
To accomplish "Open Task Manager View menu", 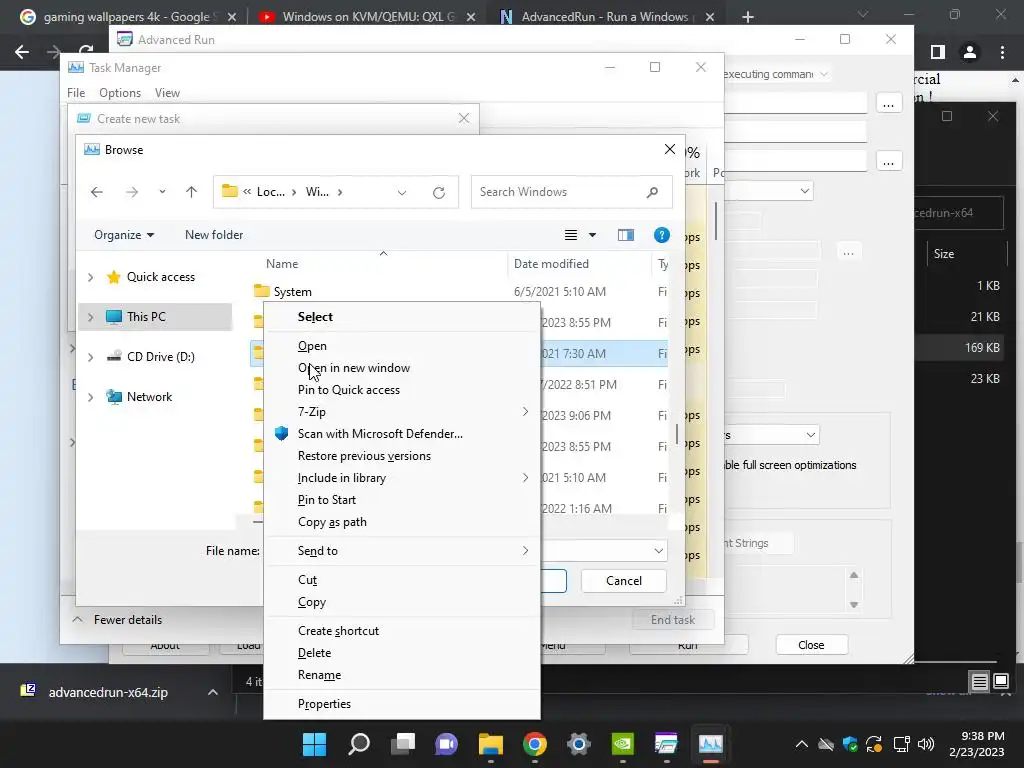I will (x=167, y=93).
